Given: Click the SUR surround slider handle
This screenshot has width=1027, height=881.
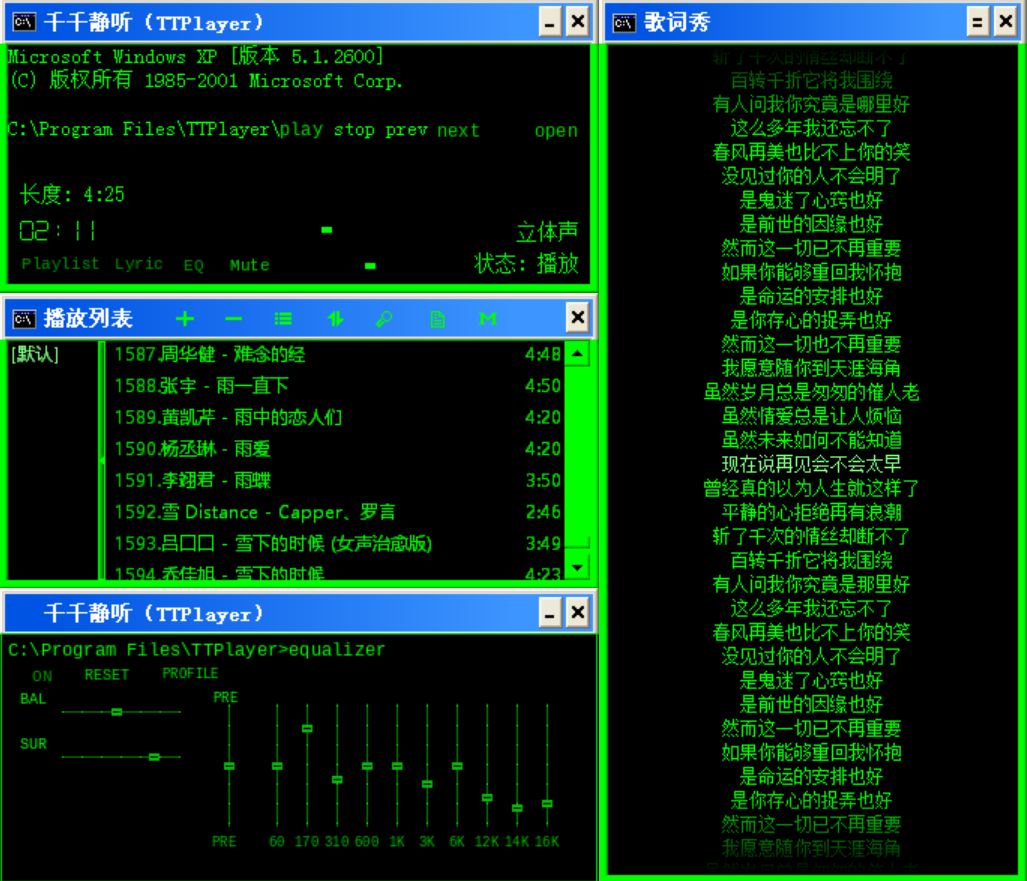Looking at the screenshot, I should pos(155,757).
